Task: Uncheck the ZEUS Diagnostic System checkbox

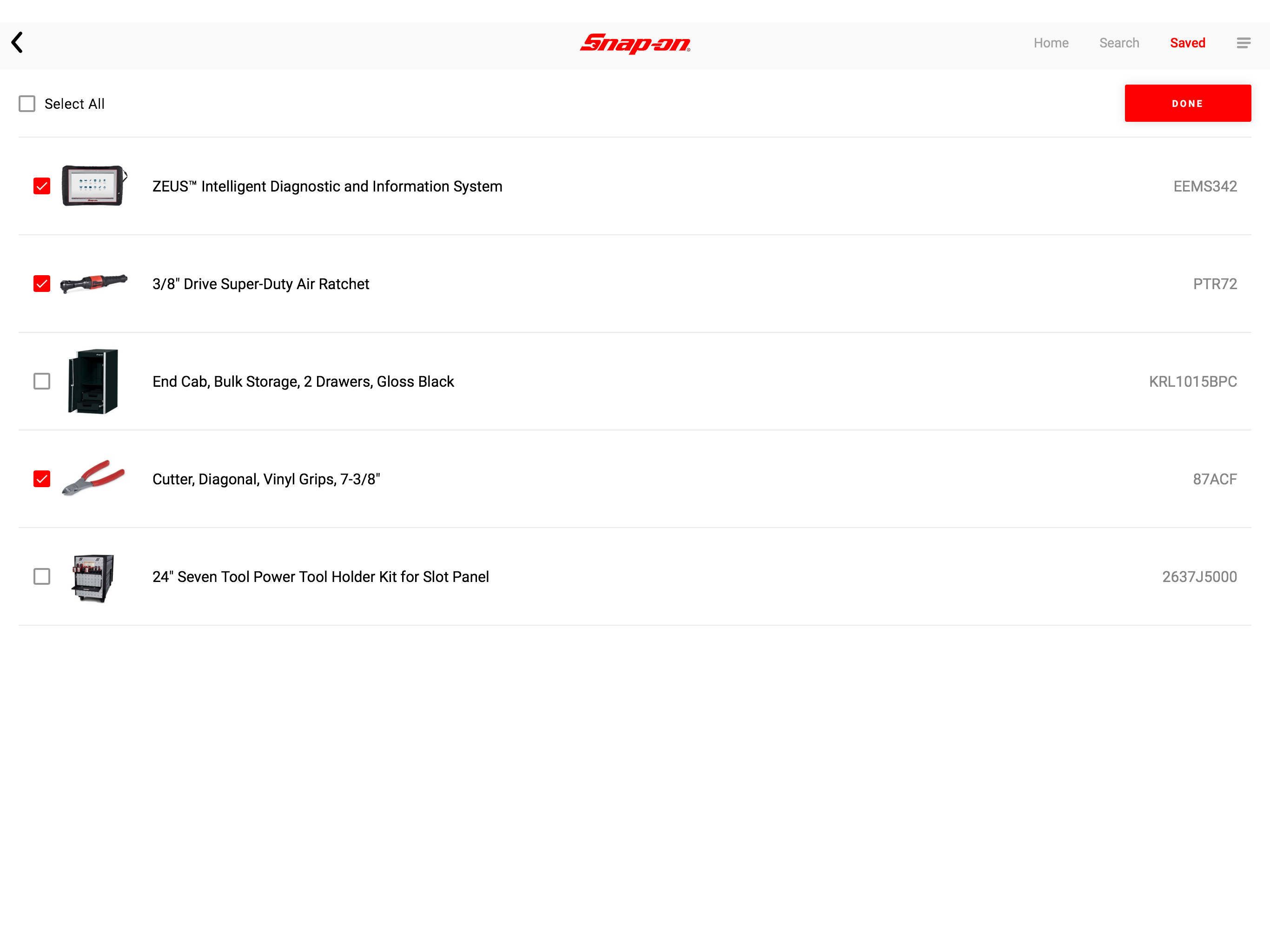Action: click(42, 186)
